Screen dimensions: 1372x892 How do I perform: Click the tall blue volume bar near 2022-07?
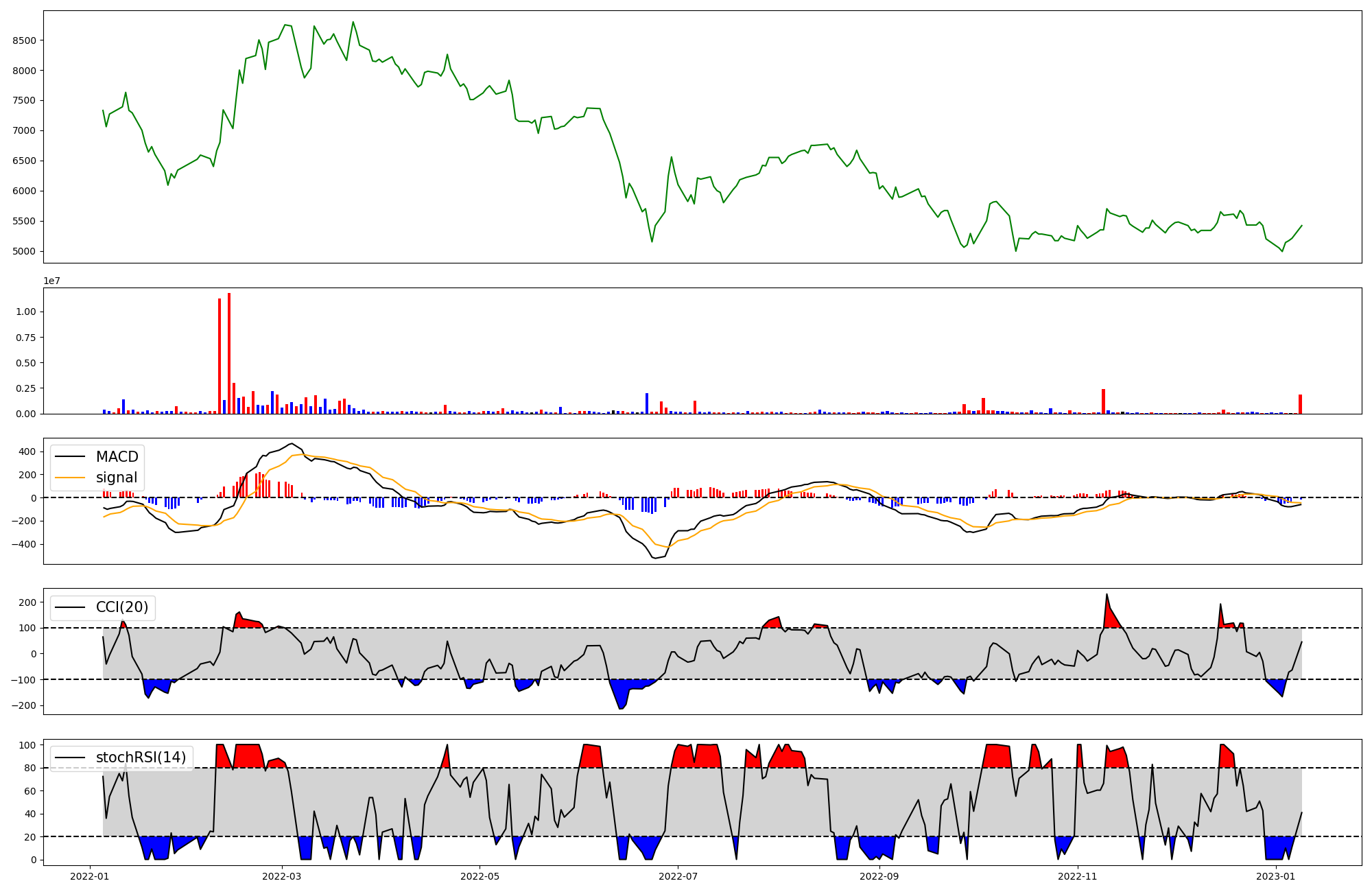click(647, 403)
